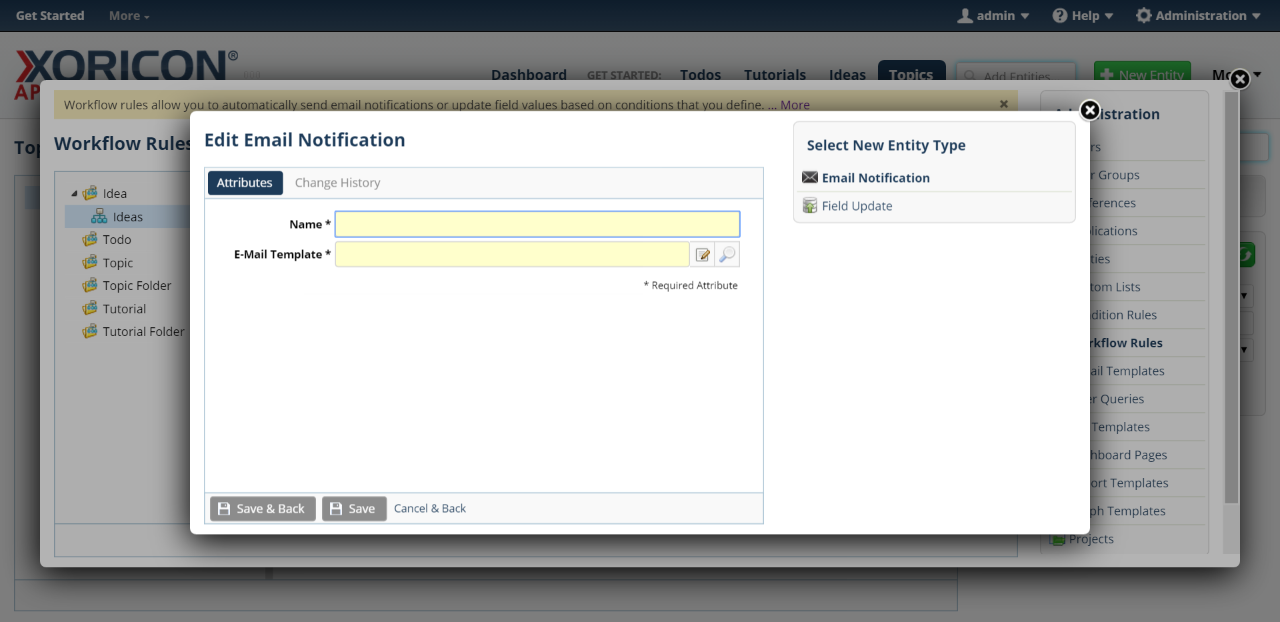Screen dimensions: 1280x622
Task: Click the edit icon beside E-Mail Template field
Action: coord(703,255)
